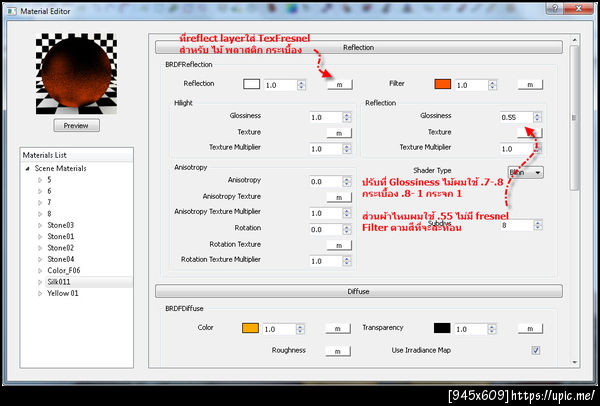Image resolution: width=600 pixels, height=406 pixels.
Task: Click the Material Editor title bar icon
Action: (12, 11)
